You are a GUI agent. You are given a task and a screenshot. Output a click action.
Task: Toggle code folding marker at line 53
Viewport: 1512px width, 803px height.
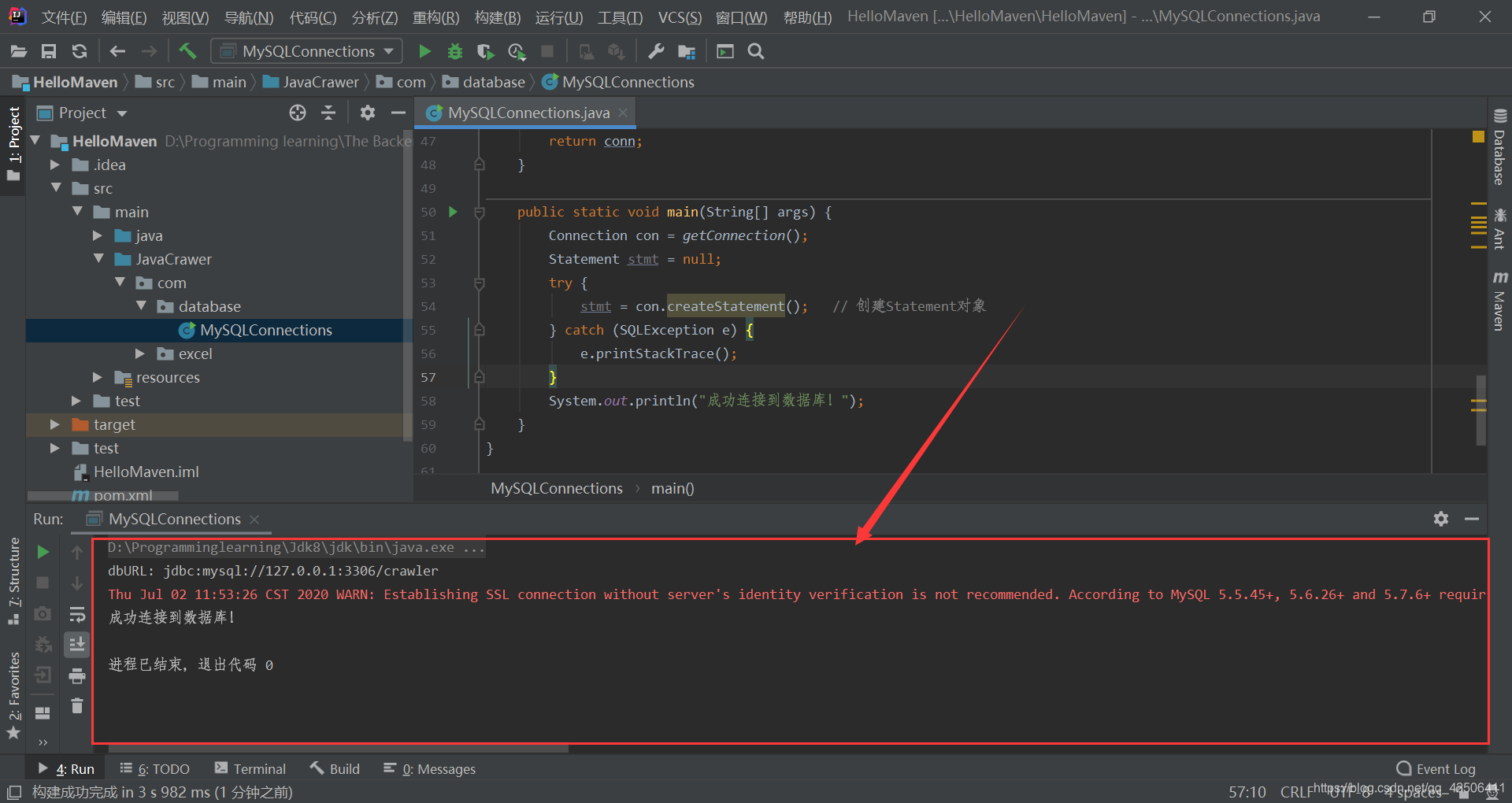[x=479, y=283]
